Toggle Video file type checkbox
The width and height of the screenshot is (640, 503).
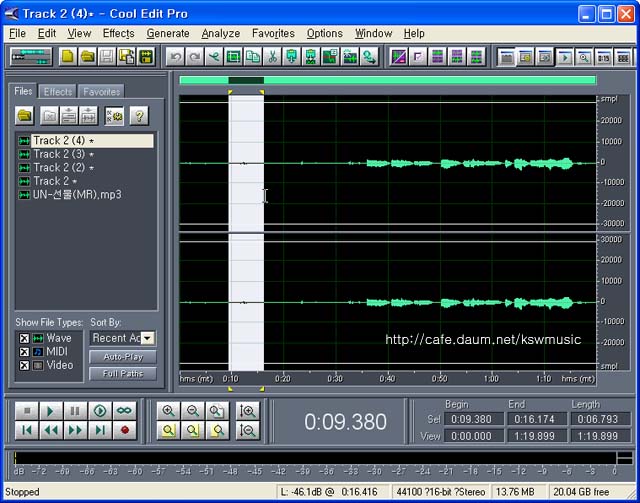tap(24, 365)
